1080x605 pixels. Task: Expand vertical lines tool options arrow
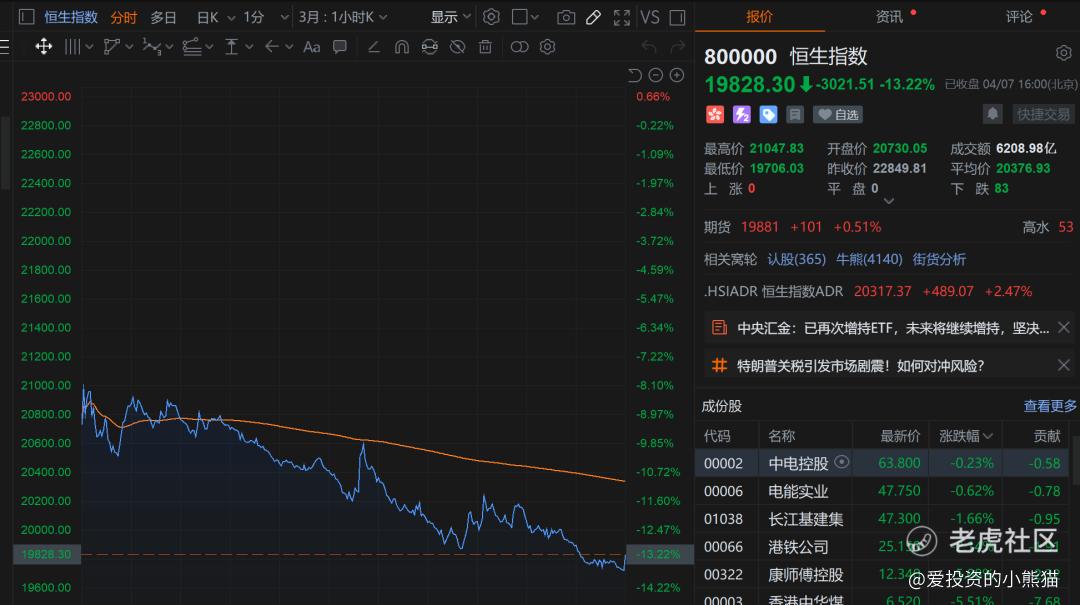90,47
